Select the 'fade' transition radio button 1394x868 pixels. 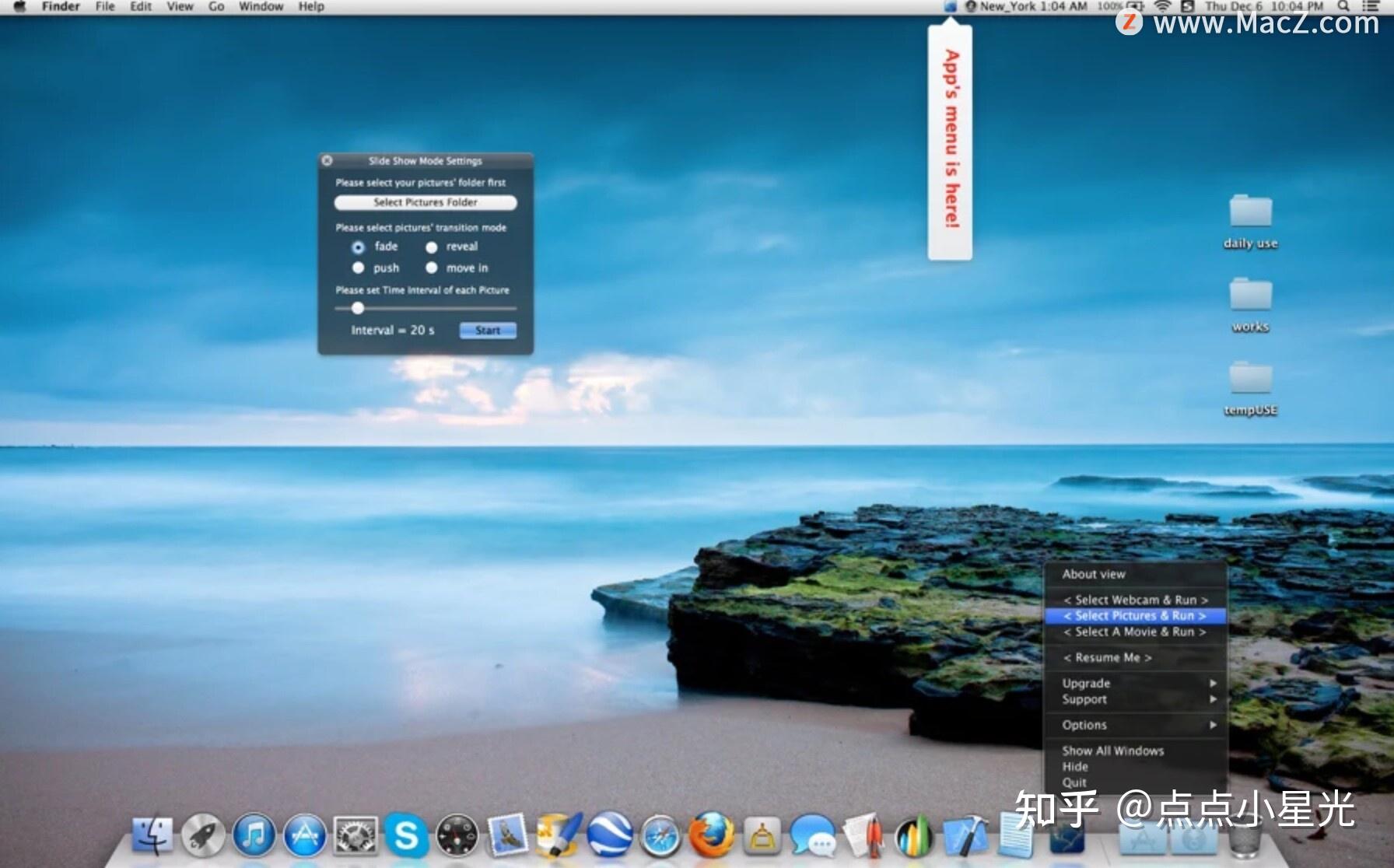pyautogui.click(x=358, y=247)
